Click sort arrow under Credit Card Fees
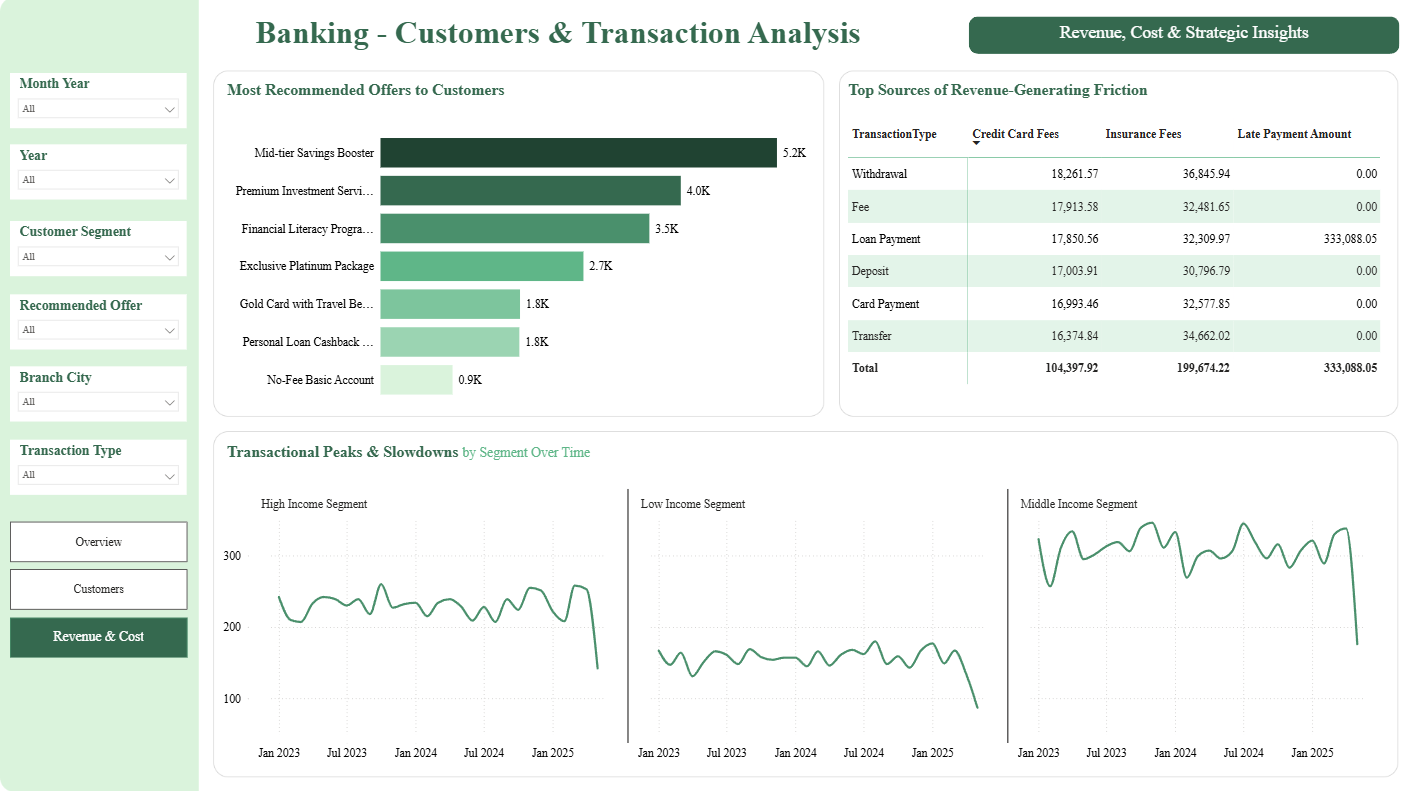Screen dimensions: 1407x791 (x=977, y=144)
